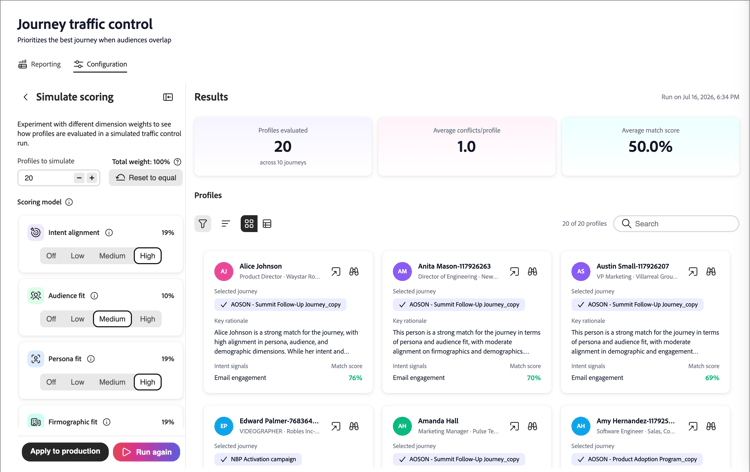Inspect Edward Palmer with binoculars icon

[354, 426]
